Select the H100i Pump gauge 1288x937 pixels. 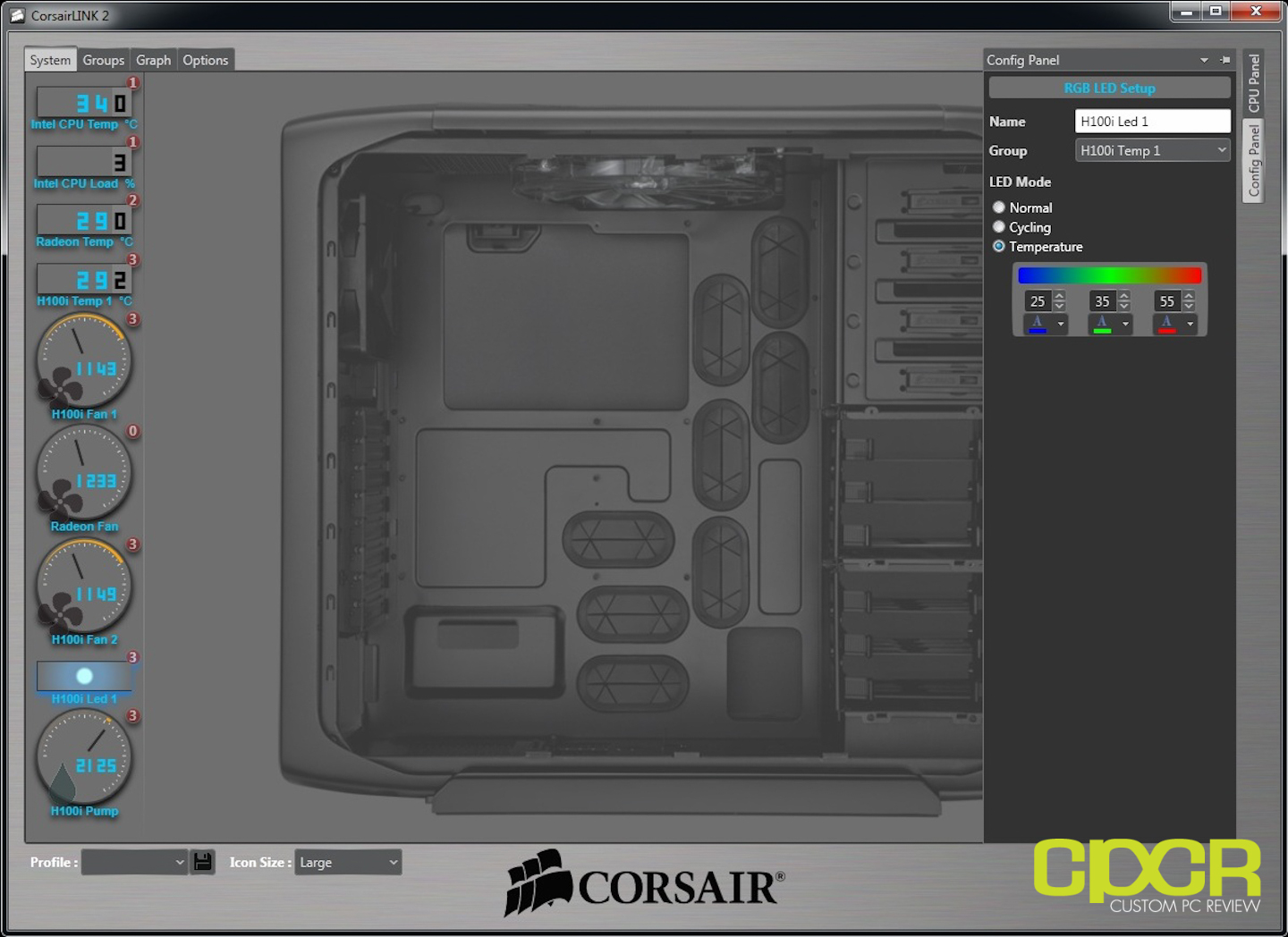point(83,757)
